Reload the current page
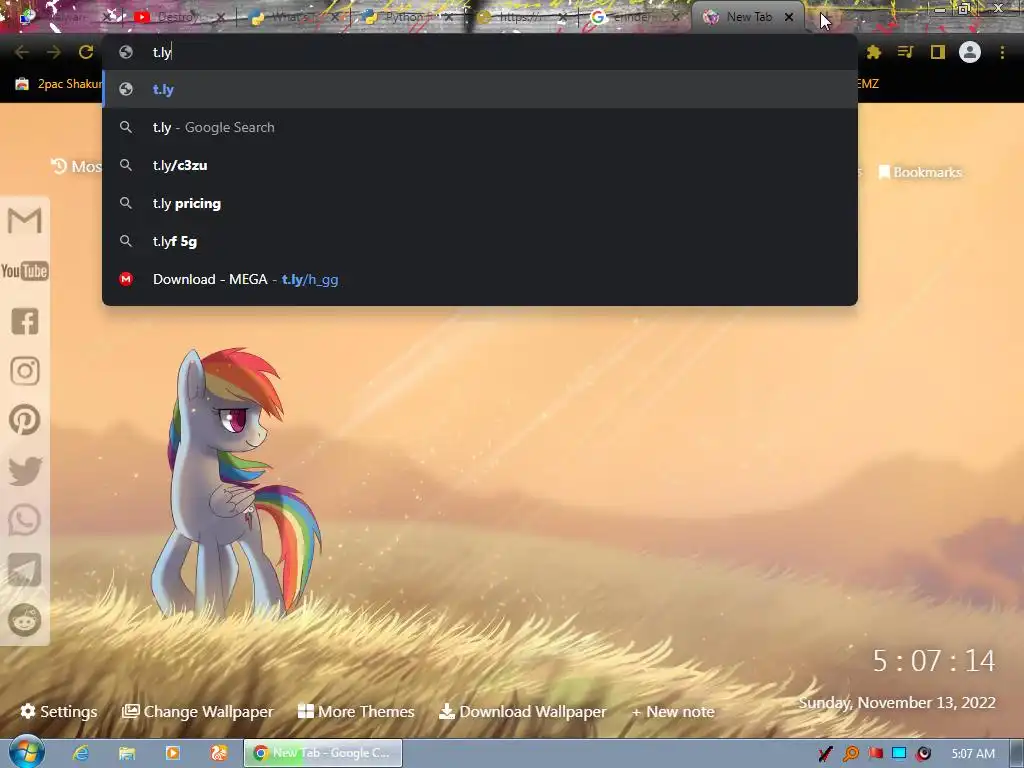The height and width of the screenshot is (768, 1024). point(86,52)
